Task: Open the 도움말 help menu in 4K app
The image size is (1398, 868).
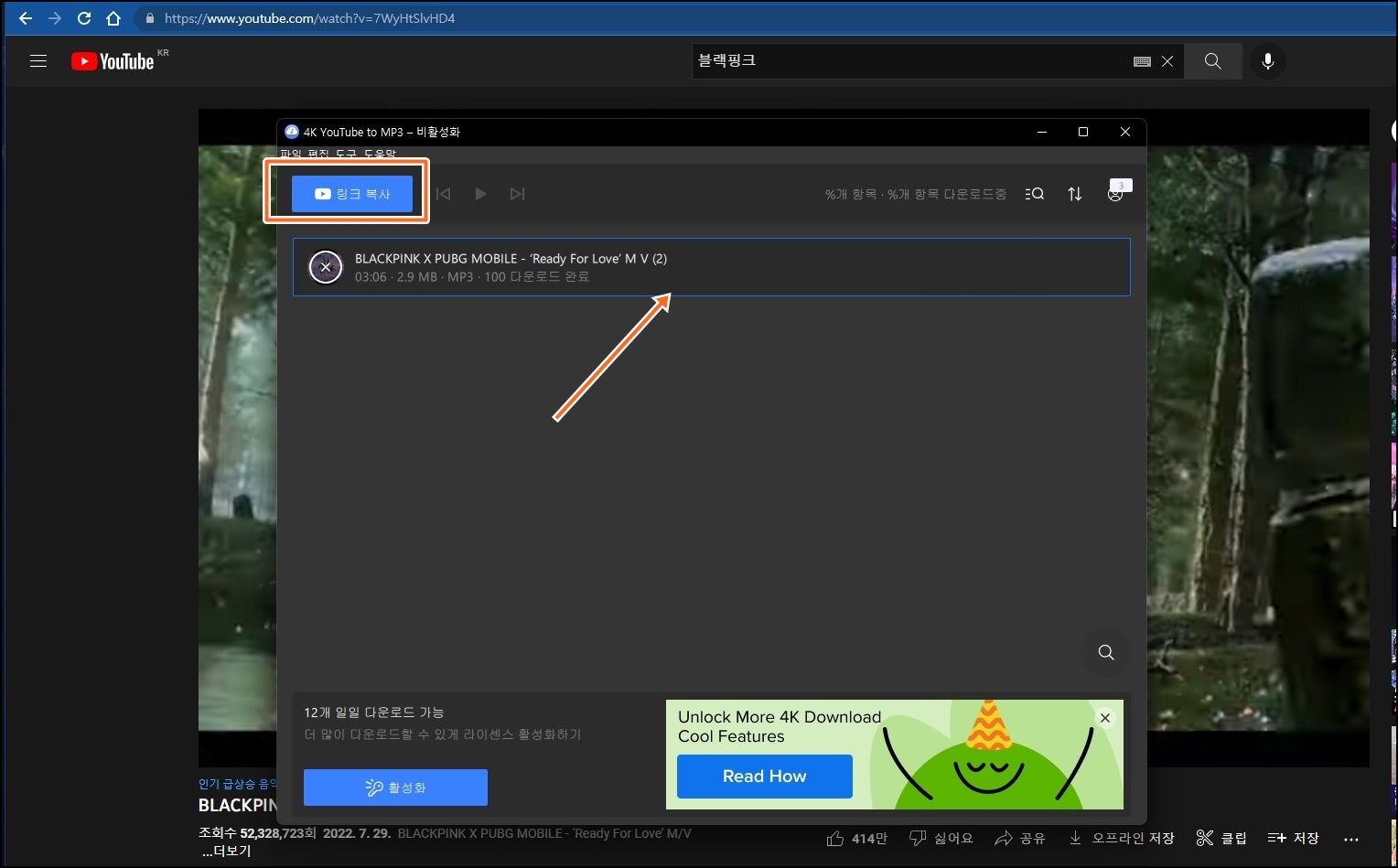Action: pyautogui.click(x=380, y=155)
